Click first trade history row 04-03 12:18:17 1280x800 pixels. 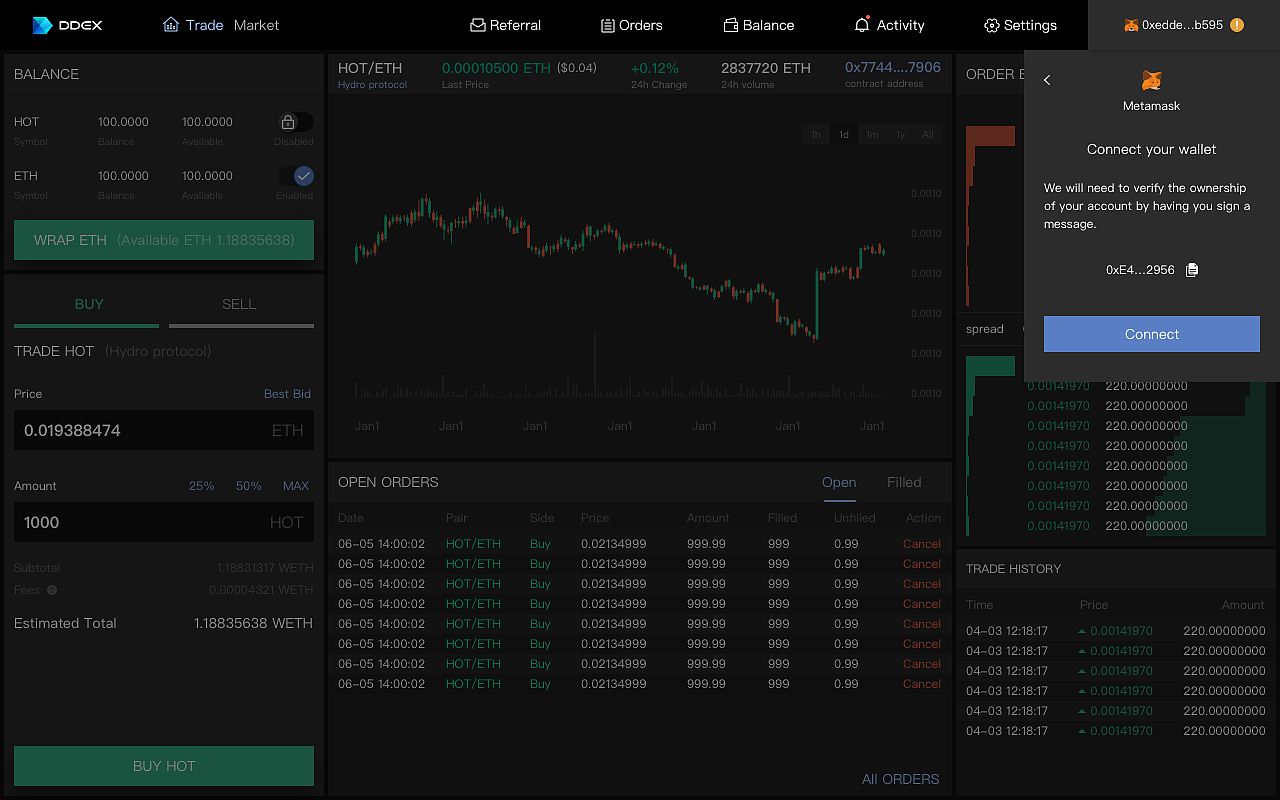pyautogui.click(x=1115, y=631)
